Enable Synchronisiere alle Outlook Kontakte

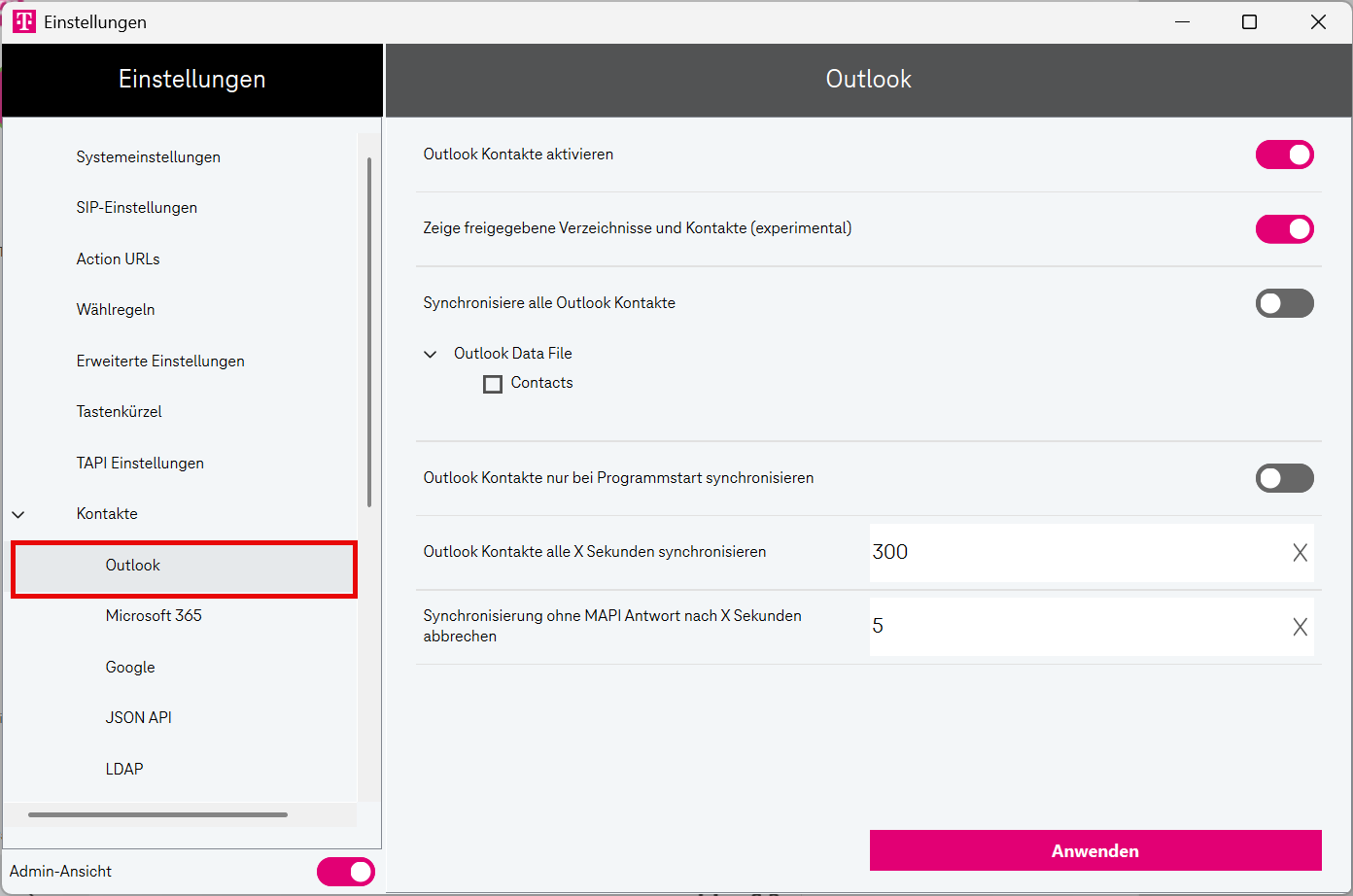[x=1284, y=303]
